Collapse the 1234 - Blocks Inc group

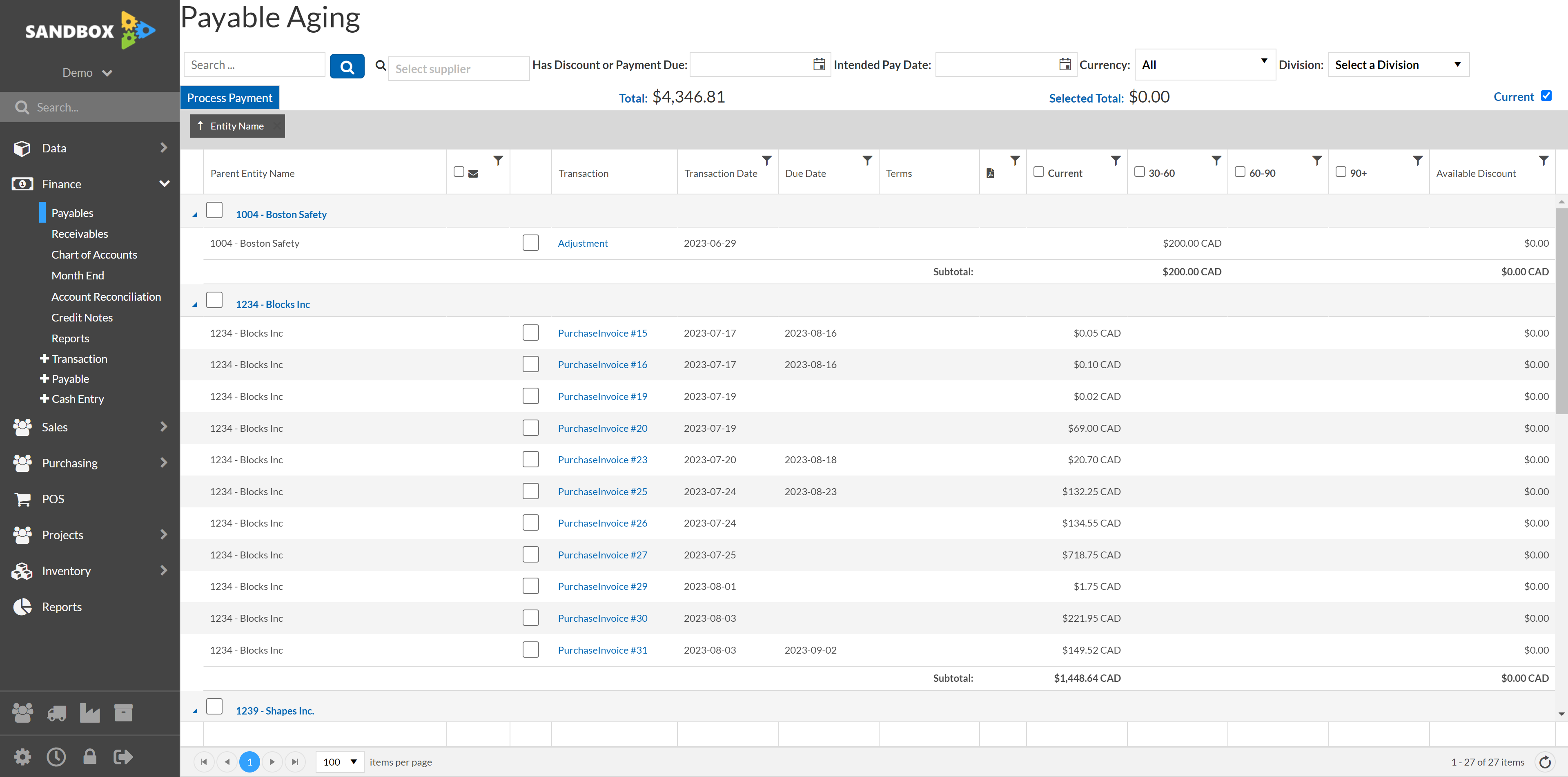click(195, 304)
